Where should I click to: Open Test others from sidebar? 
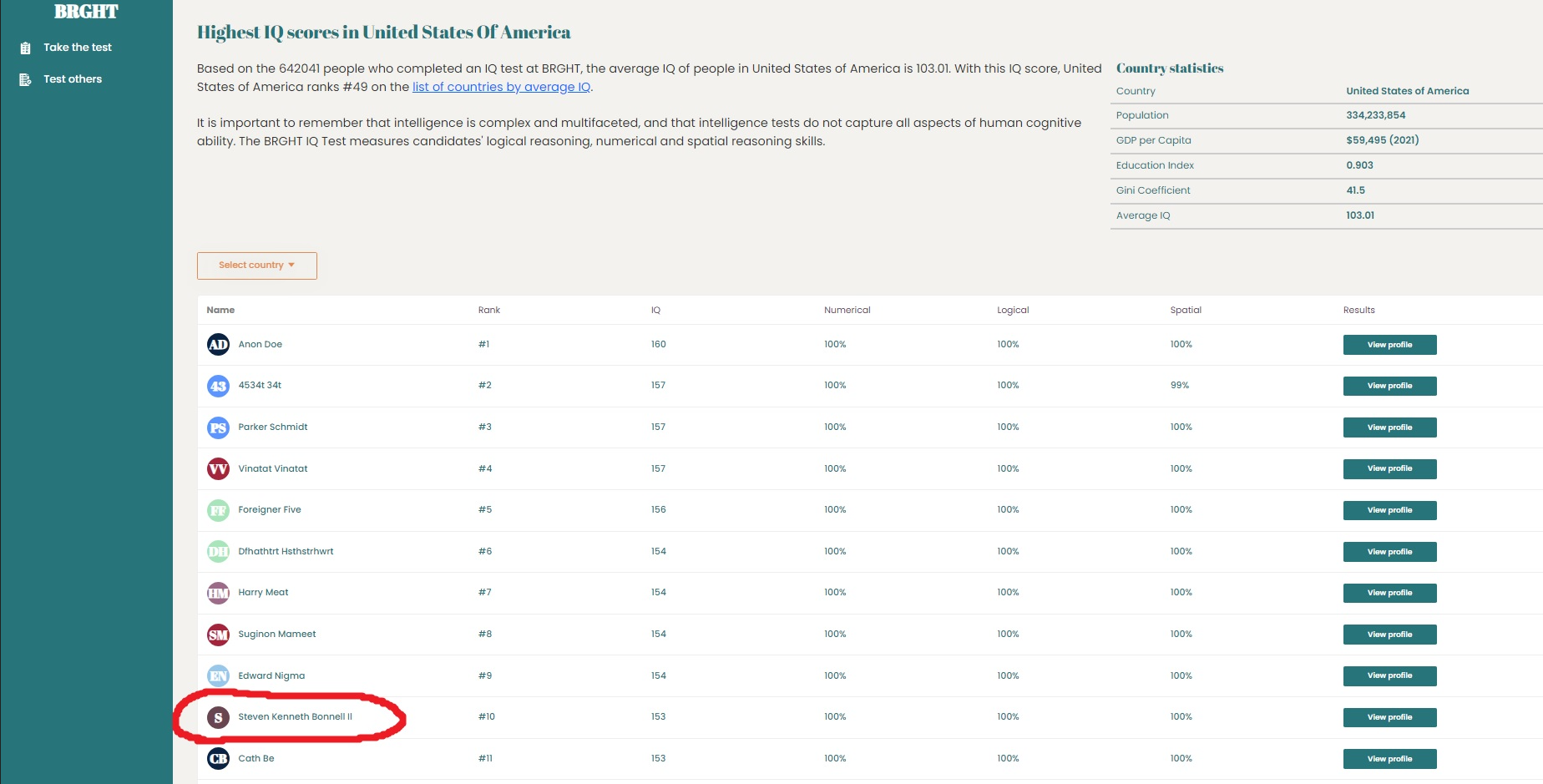click(73, 79)
